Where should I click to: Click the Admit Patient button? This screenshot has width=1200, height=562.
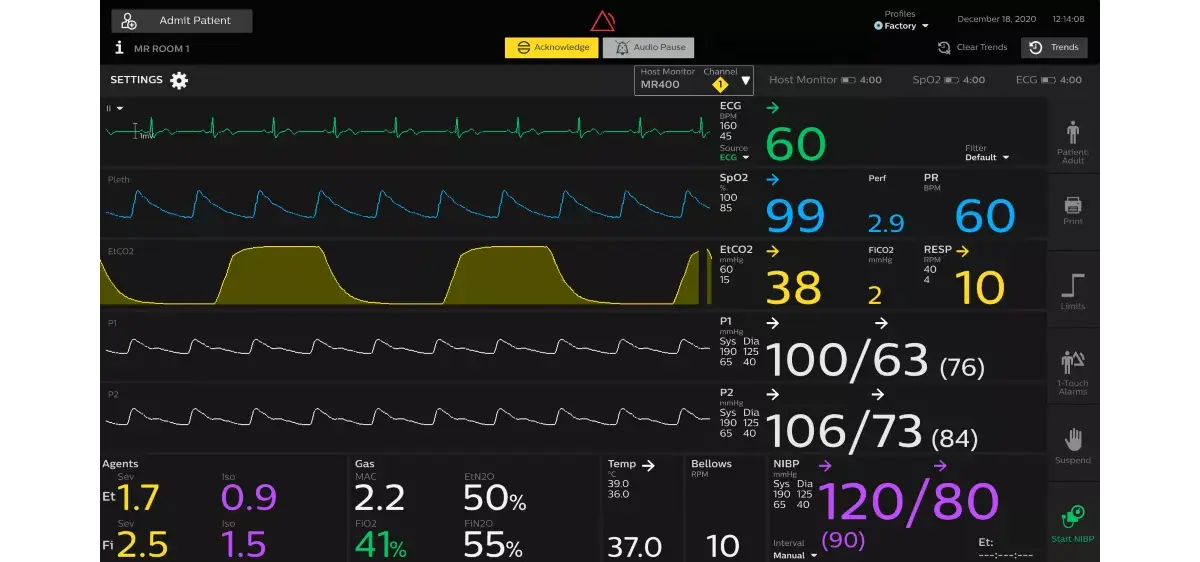pos(182,21)
